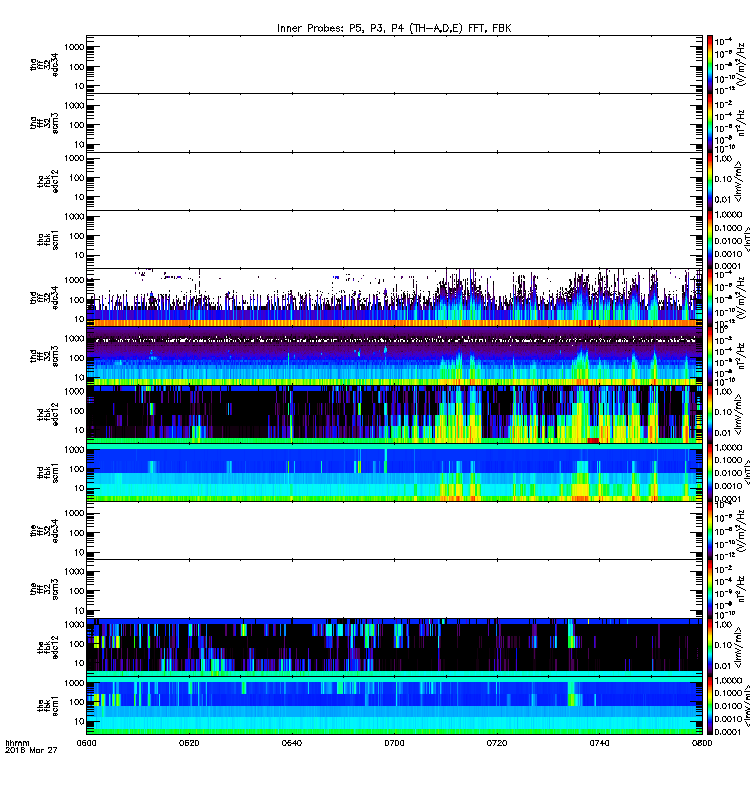Click inside the the fbk edc12 spectrogram
The height and width of the screenshot is (800, 750).
[394, 647]
